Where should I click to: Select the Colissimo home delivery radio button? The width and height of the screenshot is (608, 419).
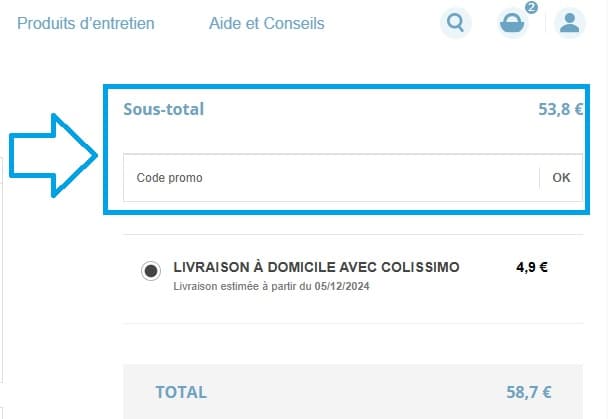pyautogui.click(x=151, y=270)
